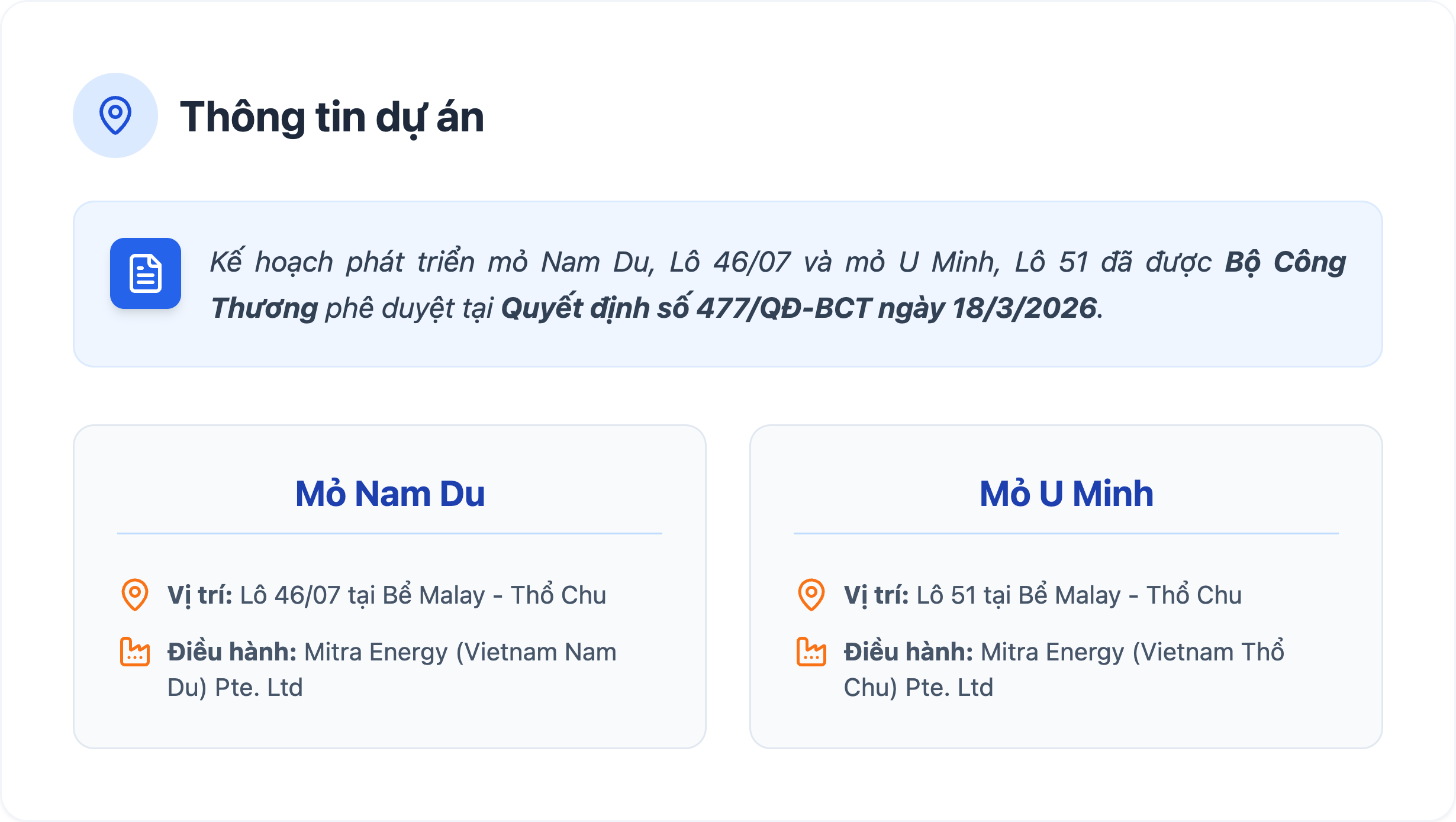Click 'Điều hành' label in U Minh card
Screen dimensions: 1456x822
click(x=909, y=652)
